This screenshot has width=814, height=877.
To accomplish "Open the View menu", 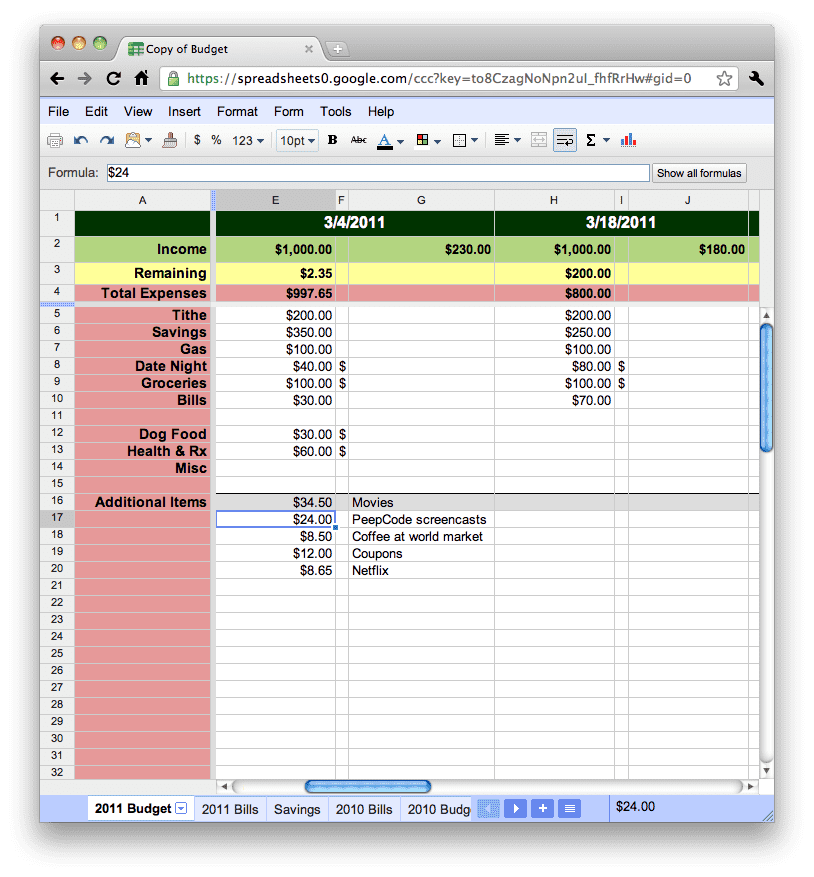I will [x=138, y=111].
